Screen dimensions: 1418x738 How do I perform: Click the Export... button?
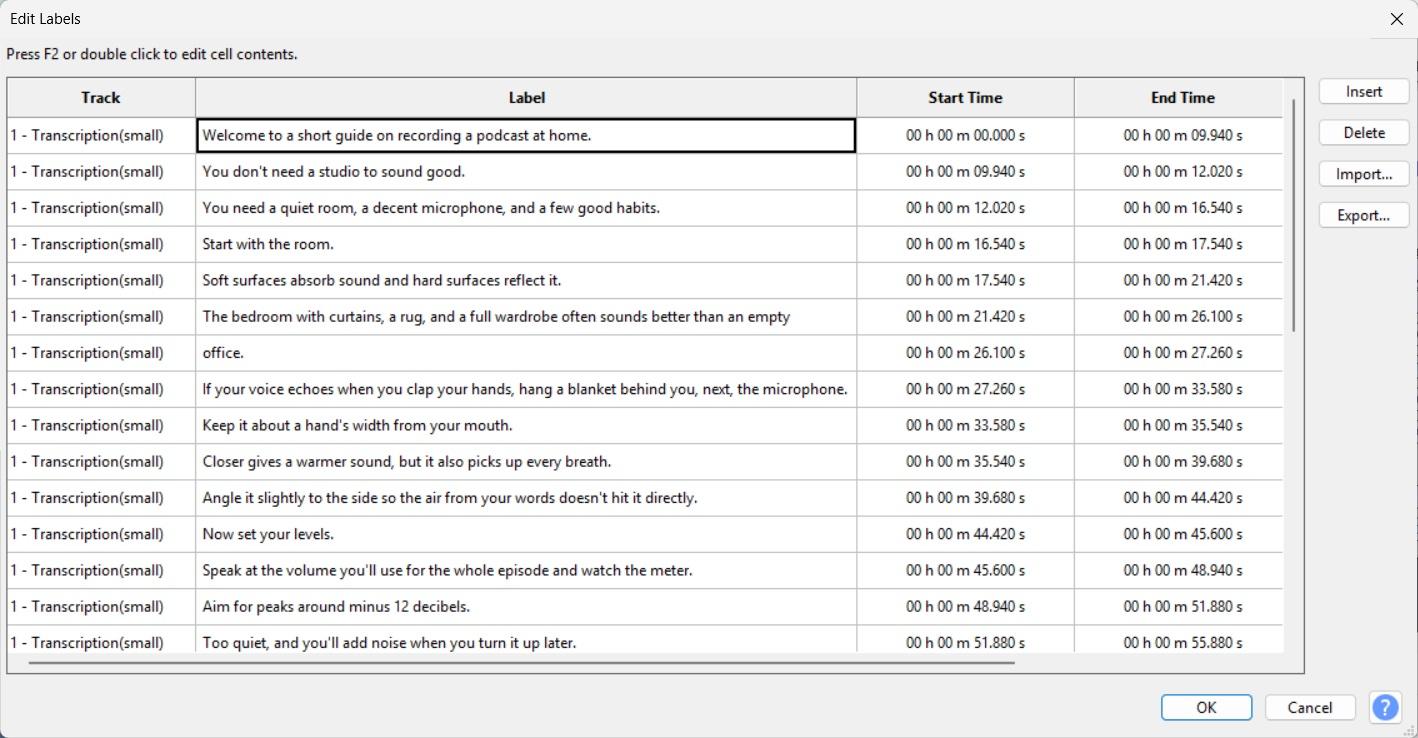[x=1364, y=215]
